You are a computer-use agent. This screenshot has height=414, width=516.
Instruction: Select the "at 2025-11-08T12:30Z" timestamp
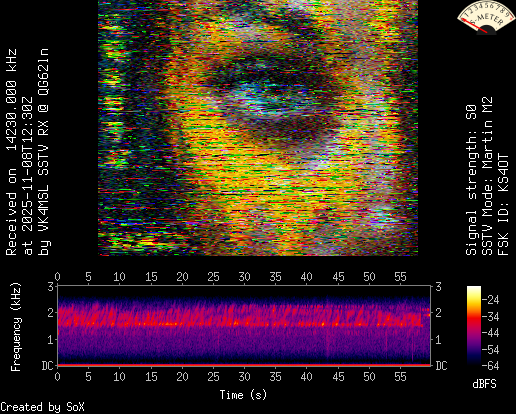coord(27,176)
